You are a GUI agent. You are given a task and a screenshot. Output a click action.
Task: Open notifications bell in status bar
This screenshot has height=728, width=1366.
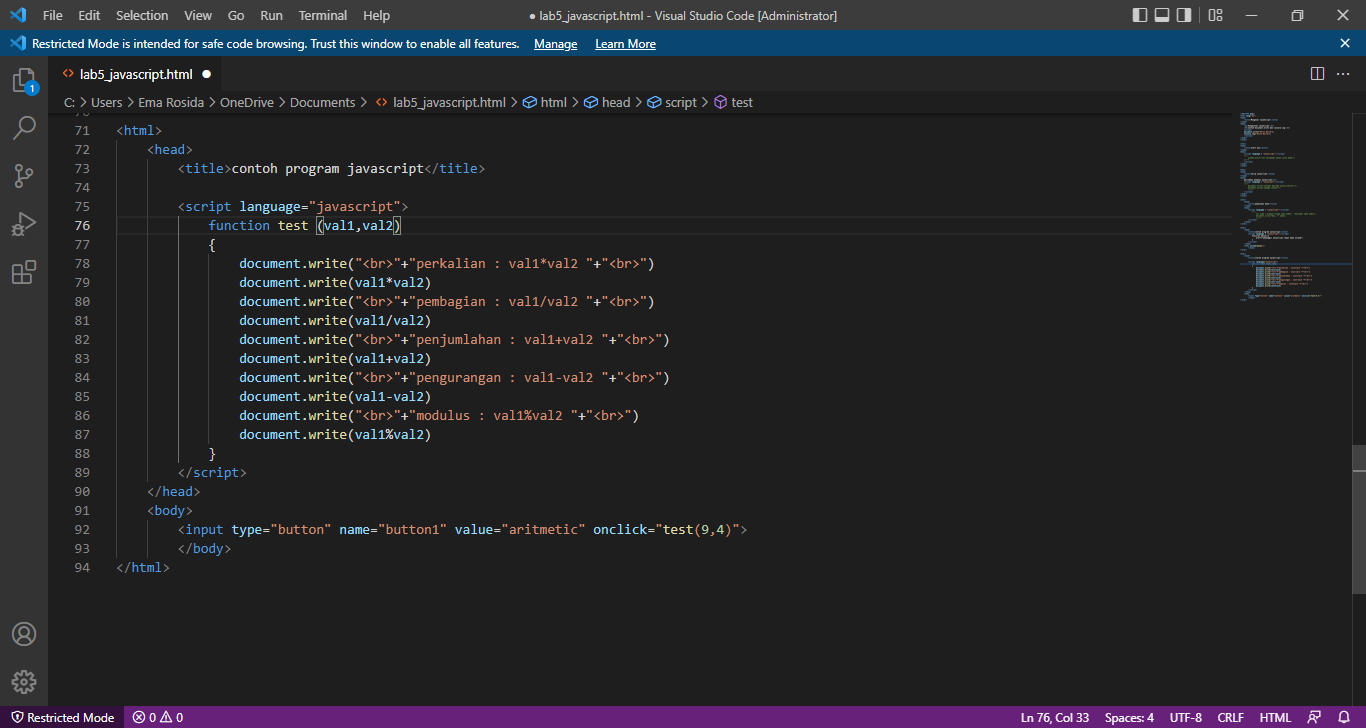pyautogui.click(x=1345, y=717)
